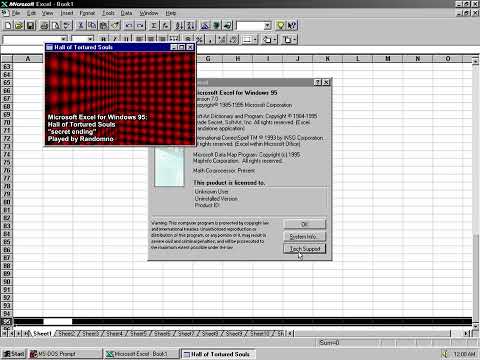The width and height of the screenshot is (480, 360).
Task: Expand the Font Color palette arrow
Action: point(295,40)
